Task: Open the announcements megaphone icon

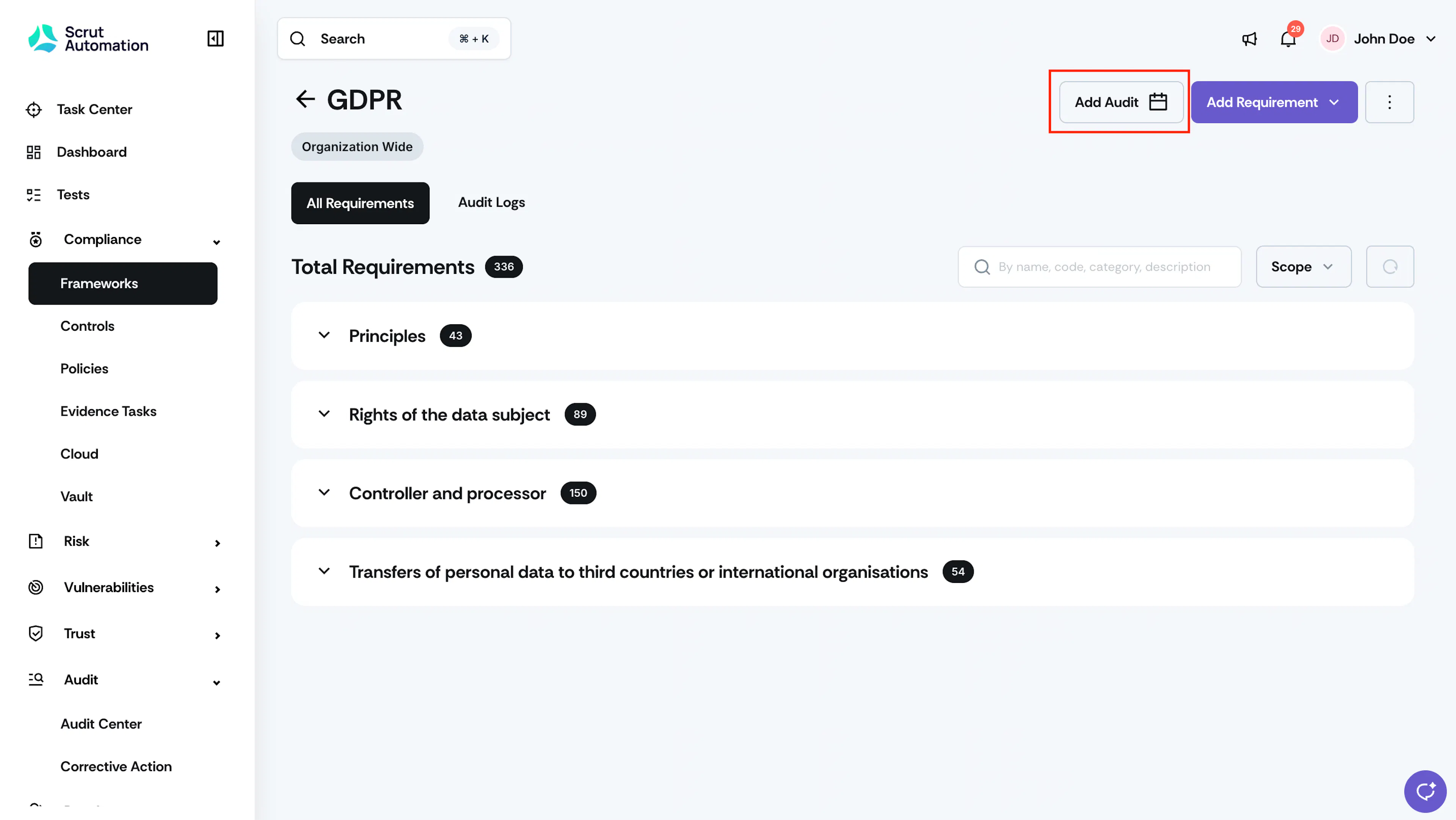Action: pos(1249,39)
